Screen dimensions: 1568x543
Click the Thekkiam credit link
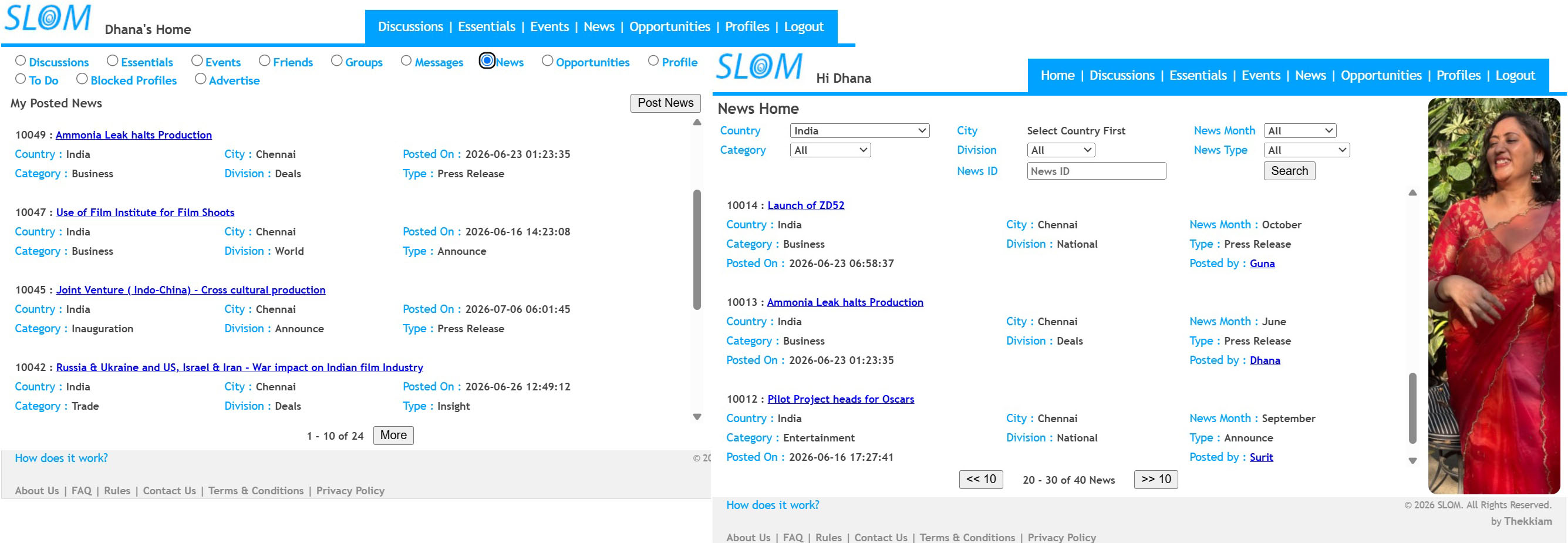pos(1528,522)
